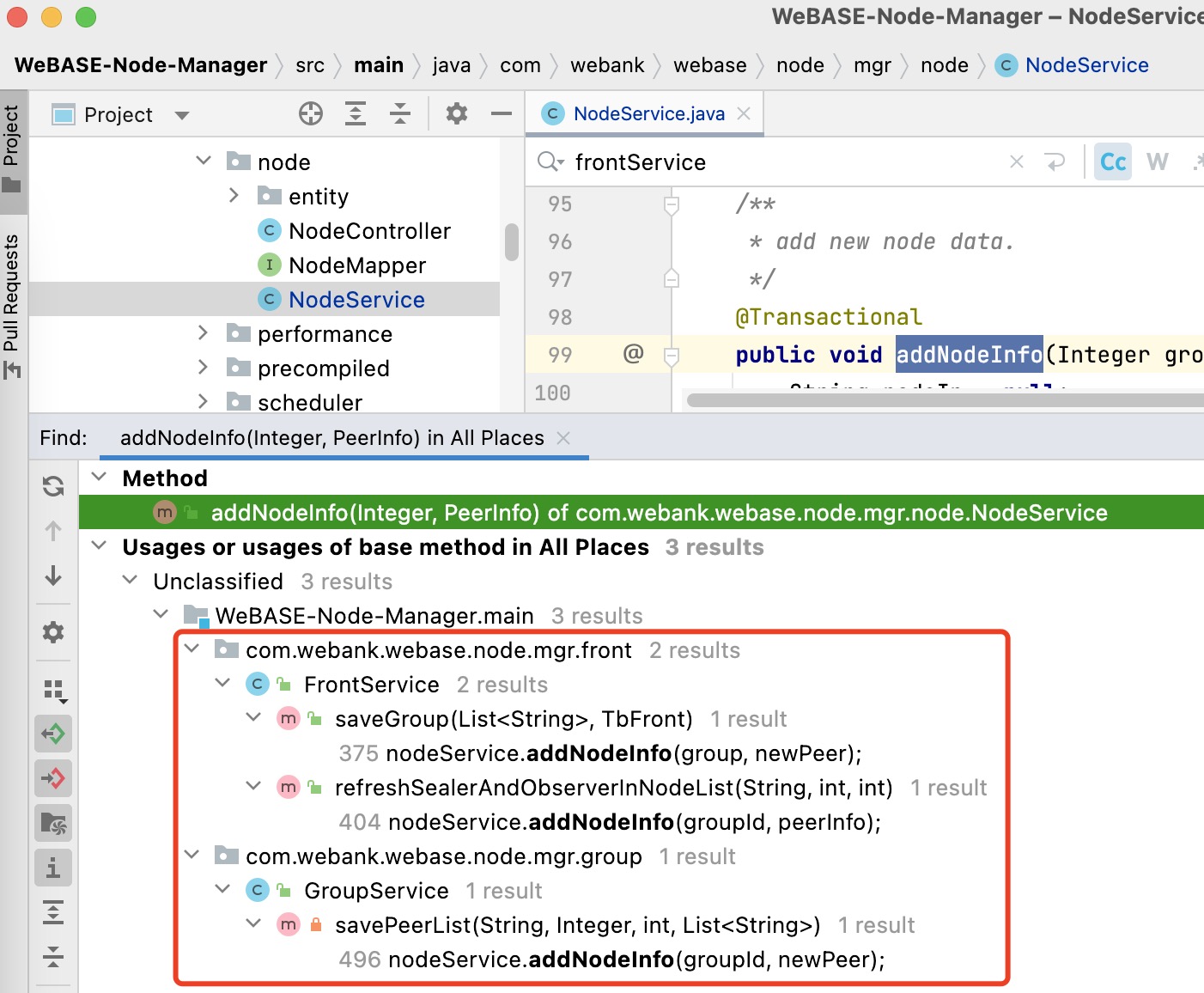Click the @Transactional annotation
The height and width of the screenshot is (993, 1204).
pyautogui.click(x=829, y=317)
